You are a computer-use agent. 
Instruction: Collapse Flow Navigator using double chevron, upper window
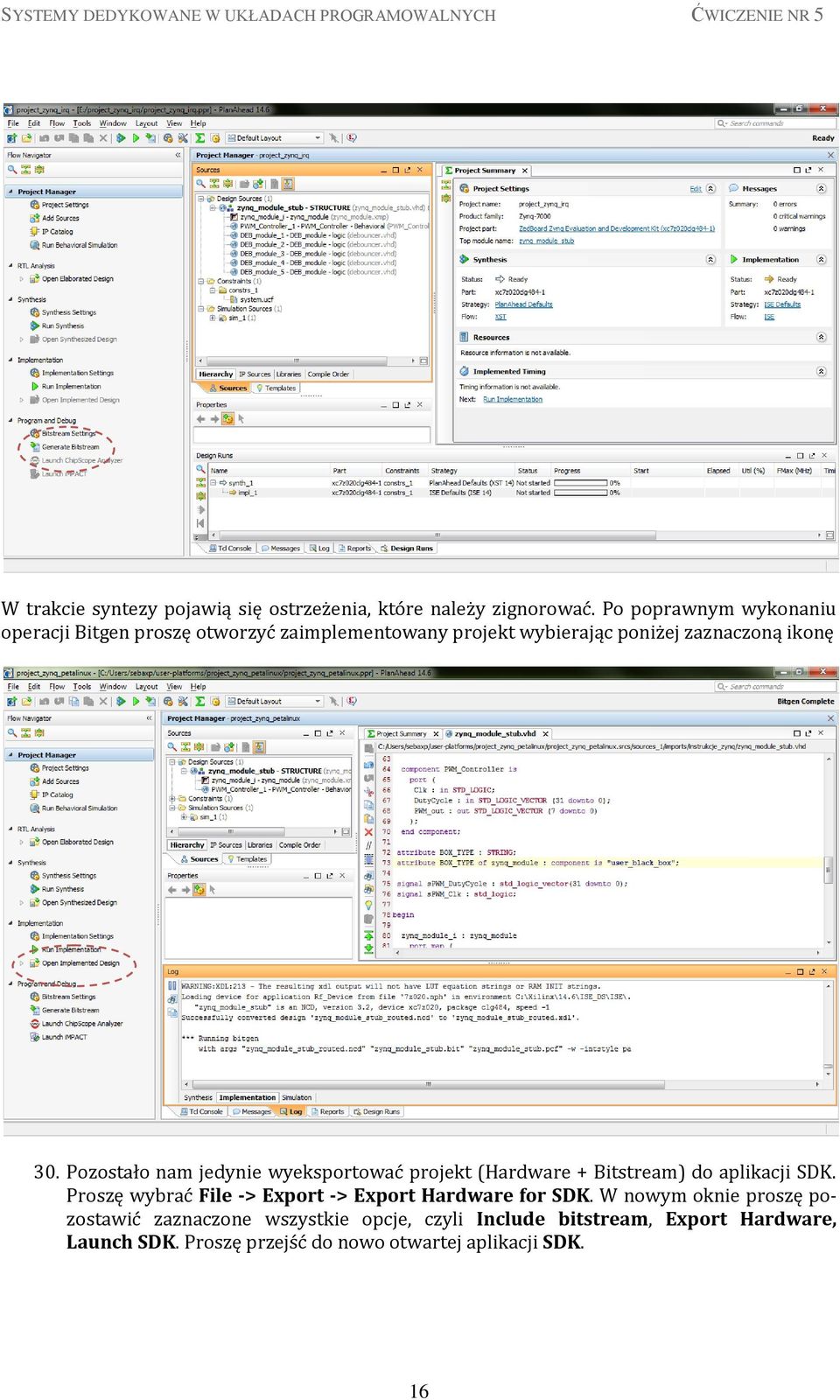coord(178,155)
